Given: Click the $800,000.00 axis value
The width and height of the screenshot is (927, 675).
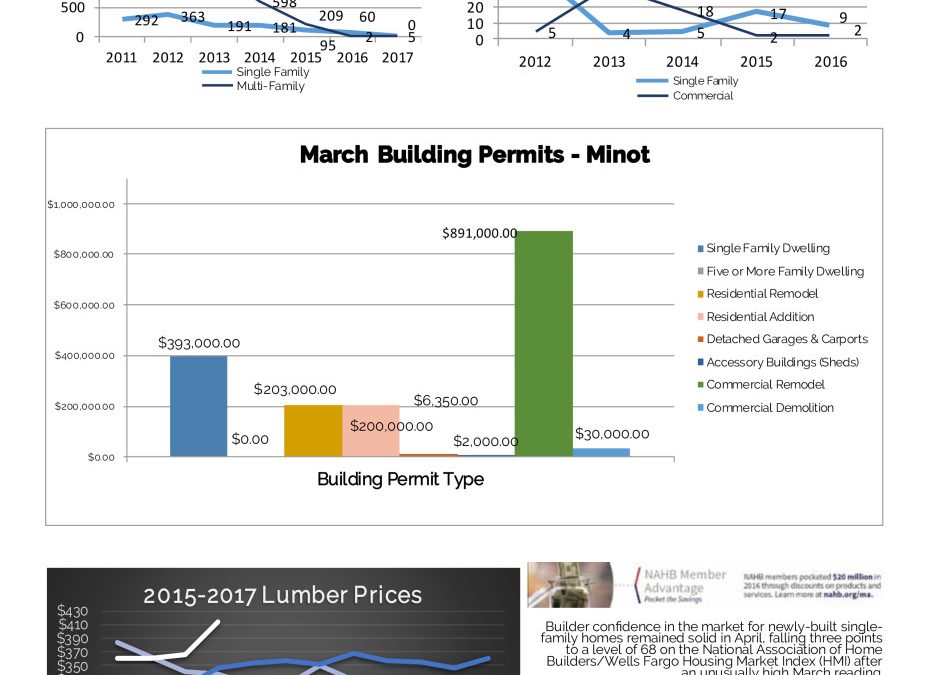Looking at the screenshot, I should click(84, 255).
